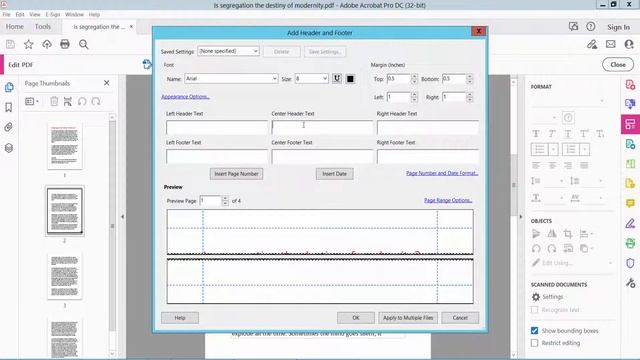Click the flip horizontal icon in Objects

tap(552, 234)
